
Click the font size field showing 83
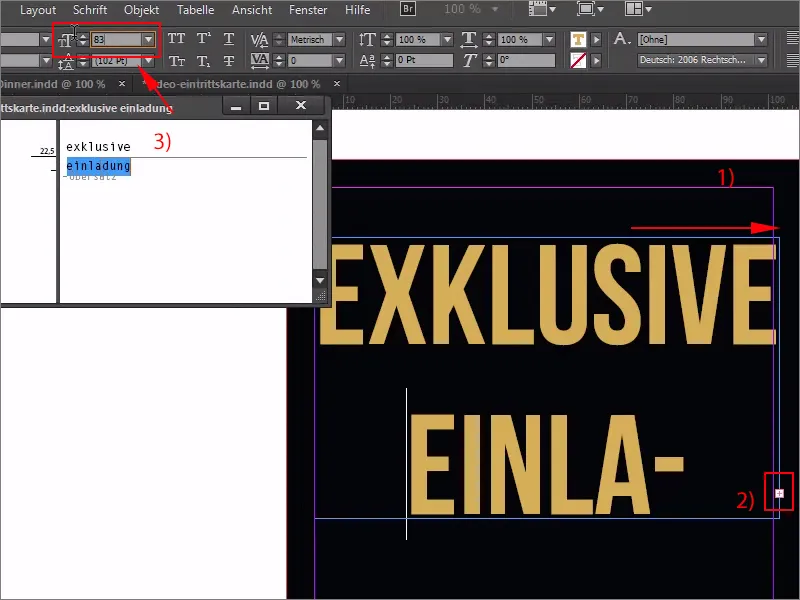[x=116, y=39]
